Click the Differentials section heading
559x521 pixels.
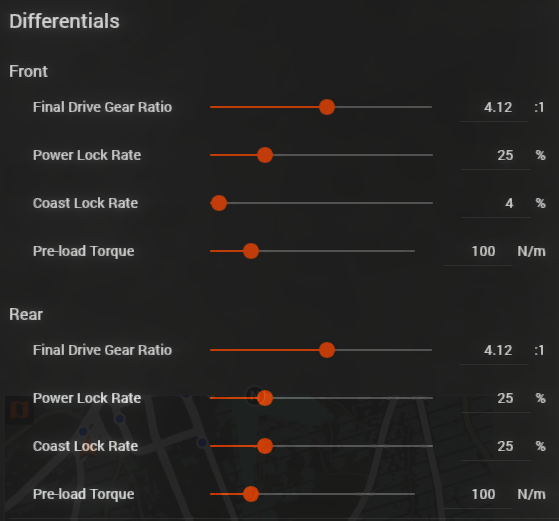coord(64,21)
